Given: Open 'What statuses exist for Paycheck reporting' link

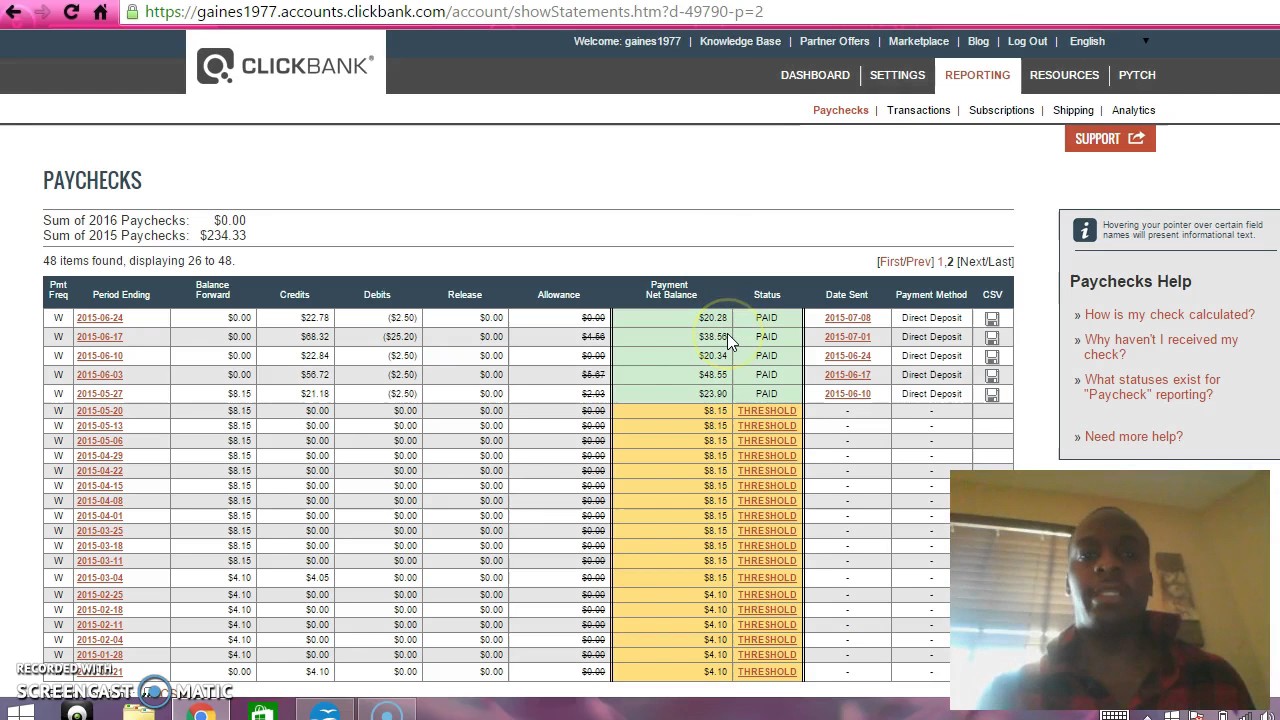Looking at the screenshot, I should click(1152, 387).
